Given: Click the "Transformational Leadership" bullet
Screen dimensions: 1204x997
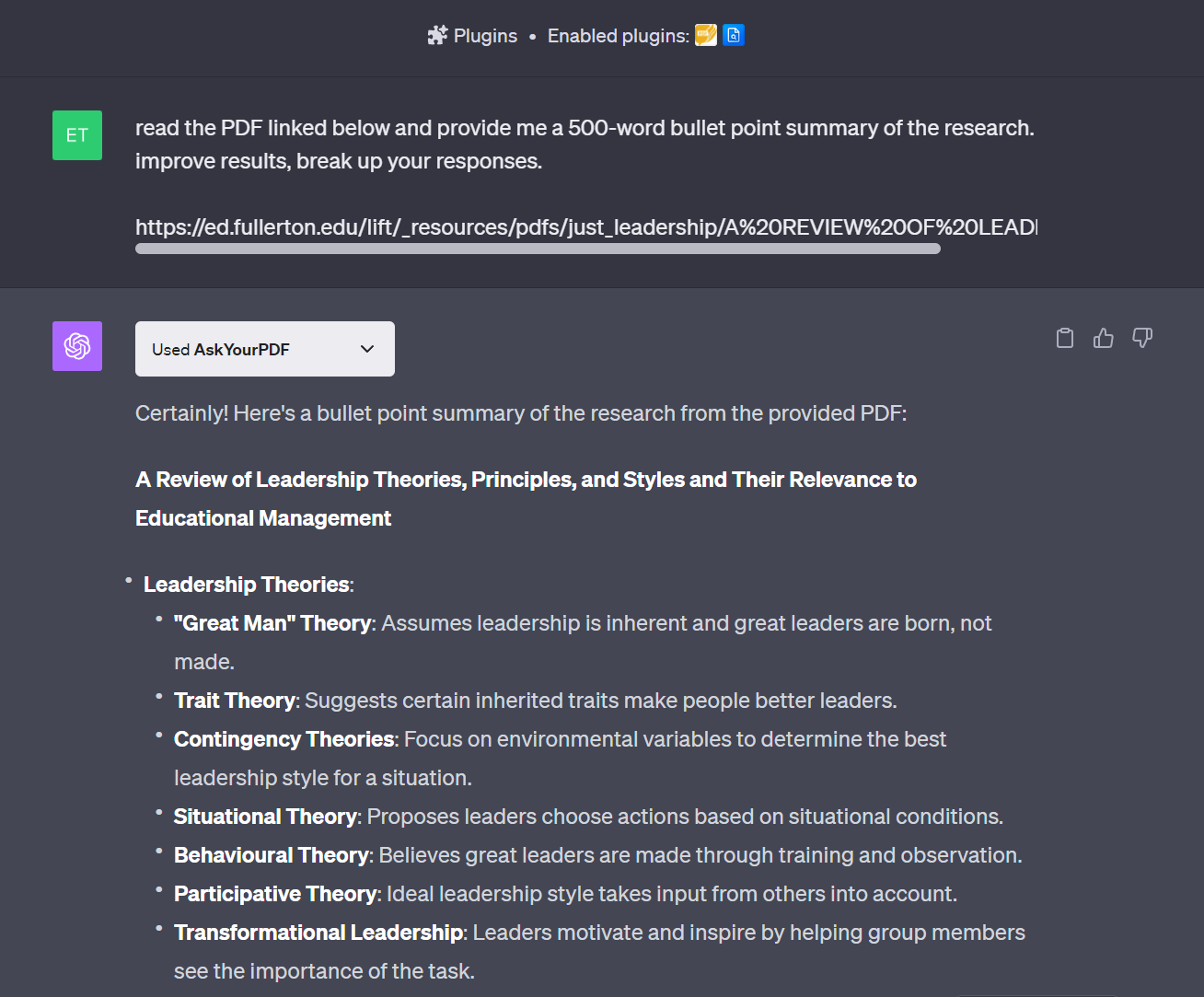Looking at the screenshot, I should click(599, 952).
